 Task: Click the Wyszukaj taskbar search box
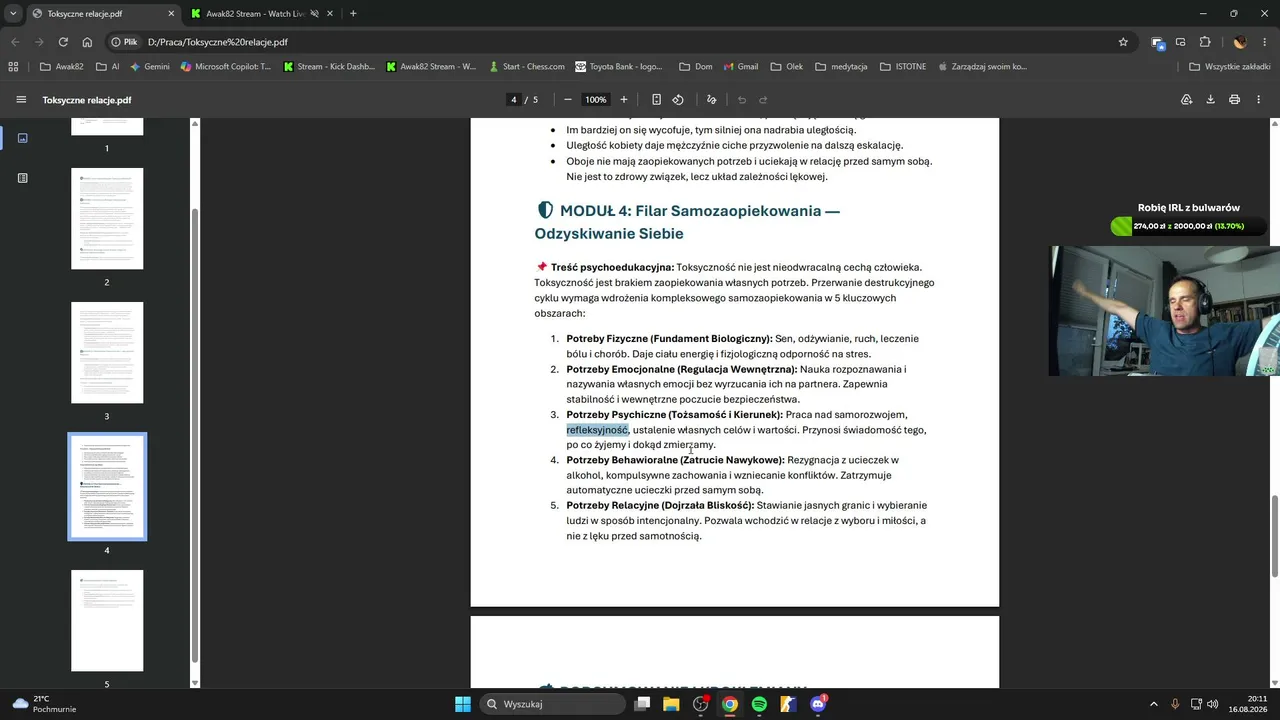click(552, 704)
